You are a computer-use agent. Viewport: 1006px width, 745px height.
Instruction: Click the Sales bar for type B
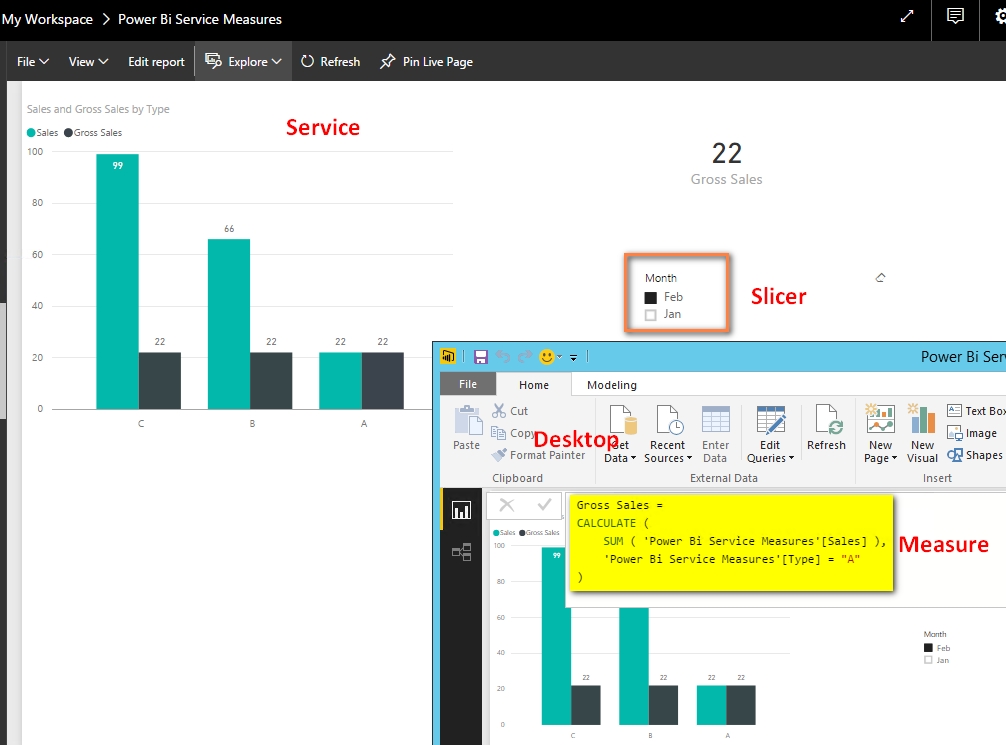[229, 324]
